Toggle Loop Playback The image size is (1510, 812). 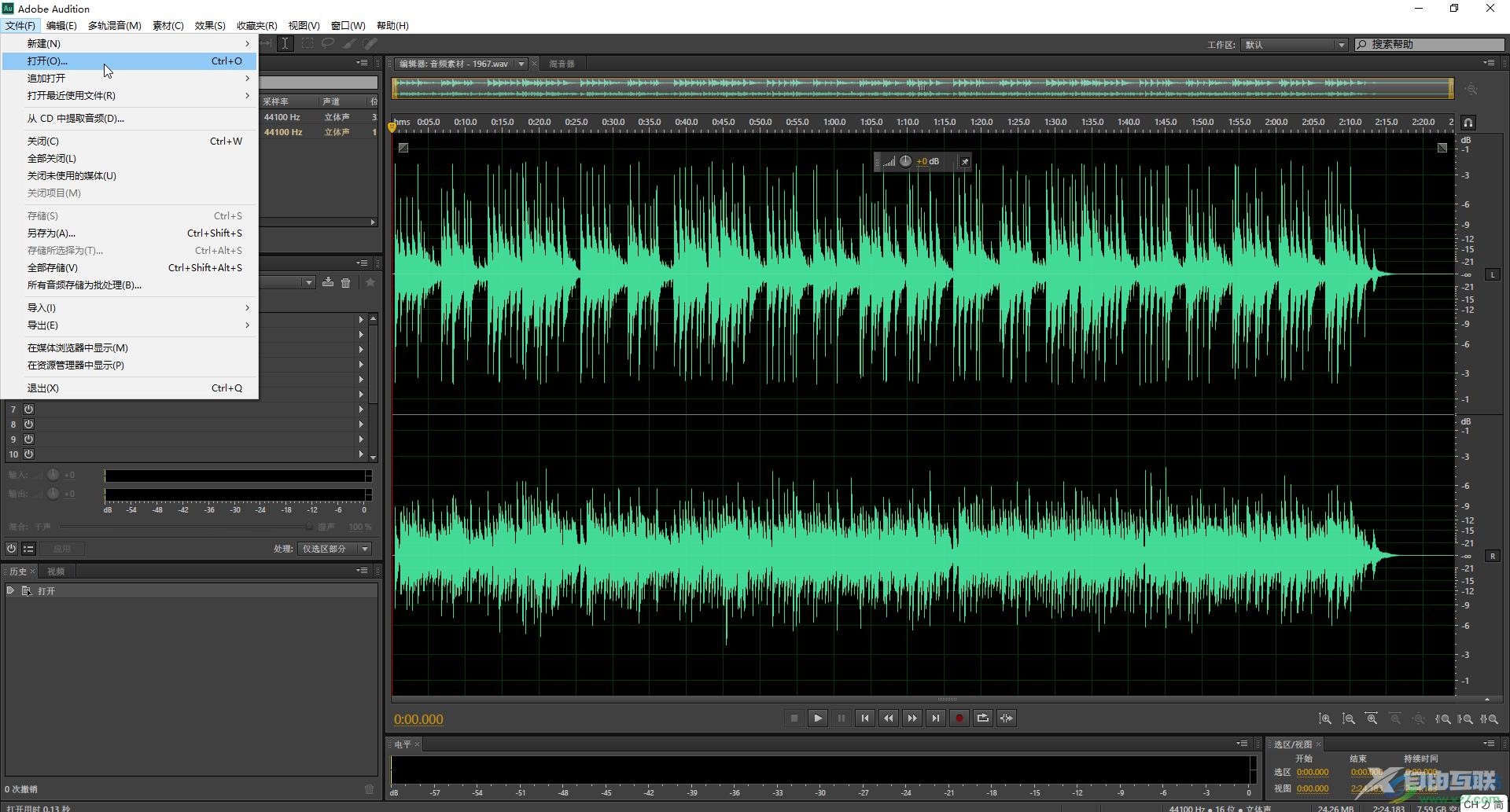(x=983, y=718)
